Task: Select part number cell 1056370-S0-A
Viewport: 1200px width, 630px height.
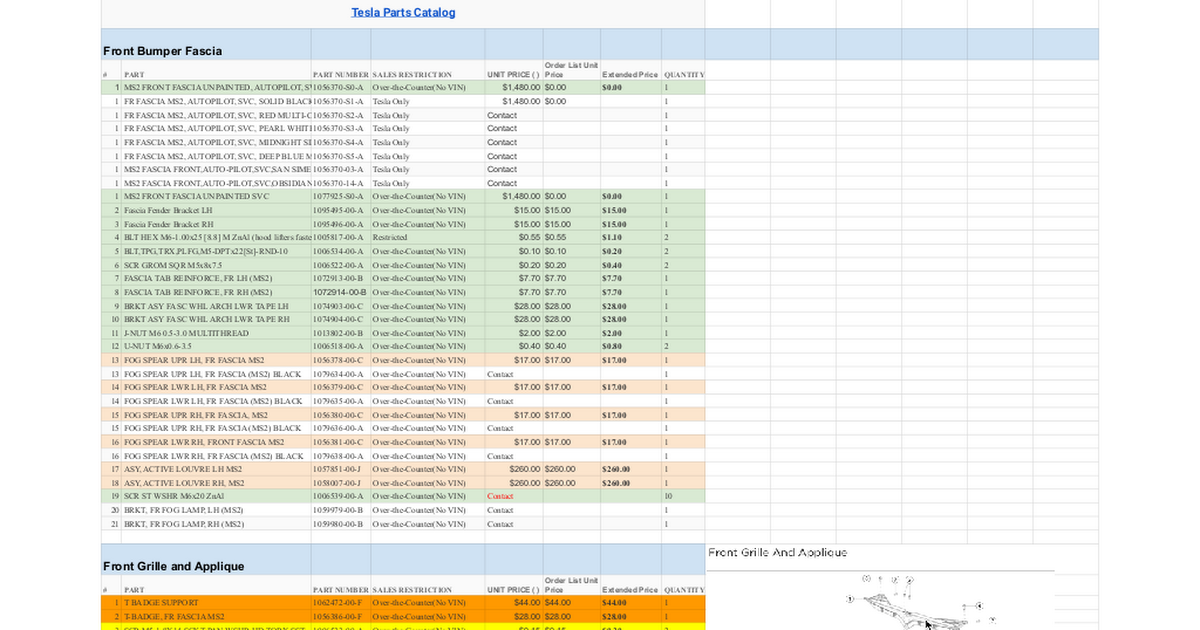Action: click(x=341, y=87)
